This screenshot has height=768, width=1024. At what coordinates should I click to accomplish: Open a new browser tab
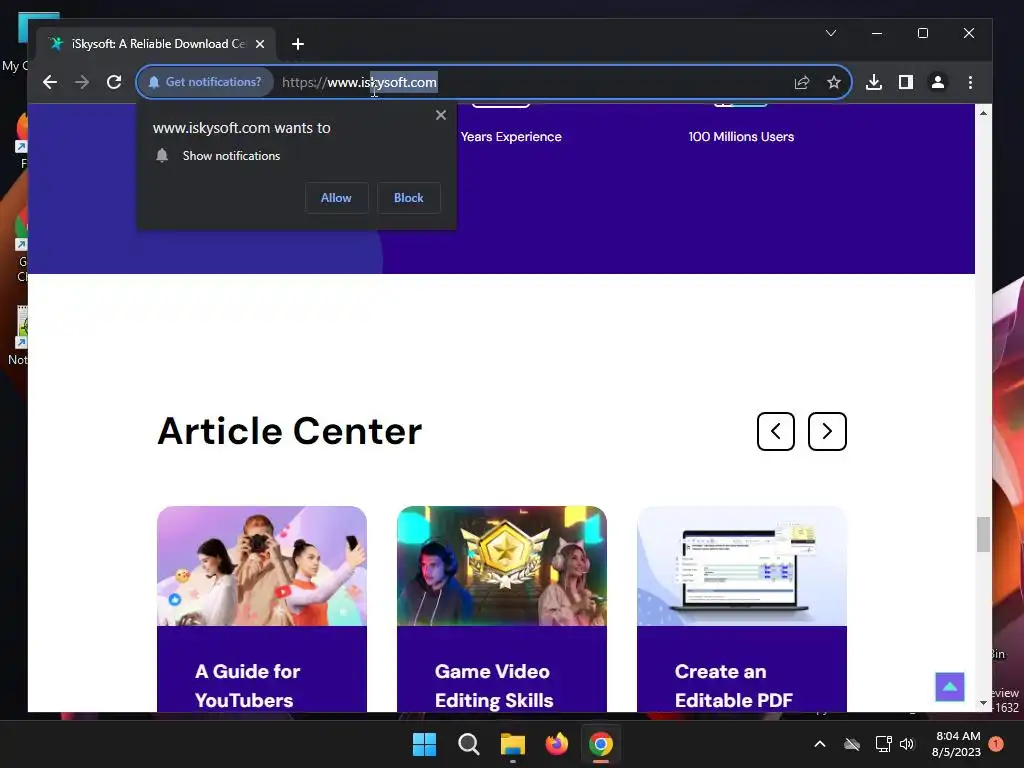click(x=298, y=44)
